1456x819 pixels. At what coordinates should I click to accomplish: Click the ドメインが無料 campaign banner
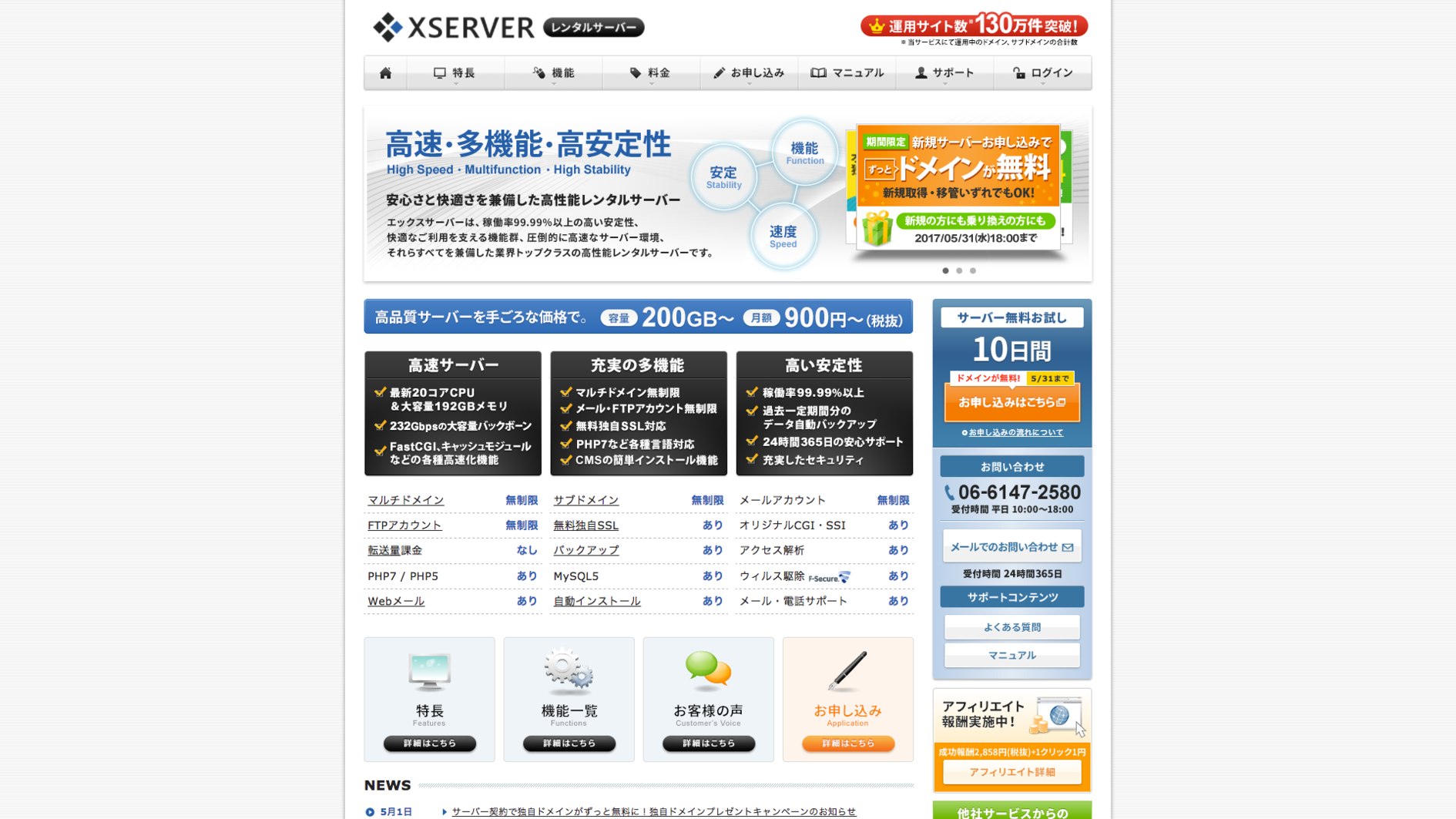coord(958,186)
